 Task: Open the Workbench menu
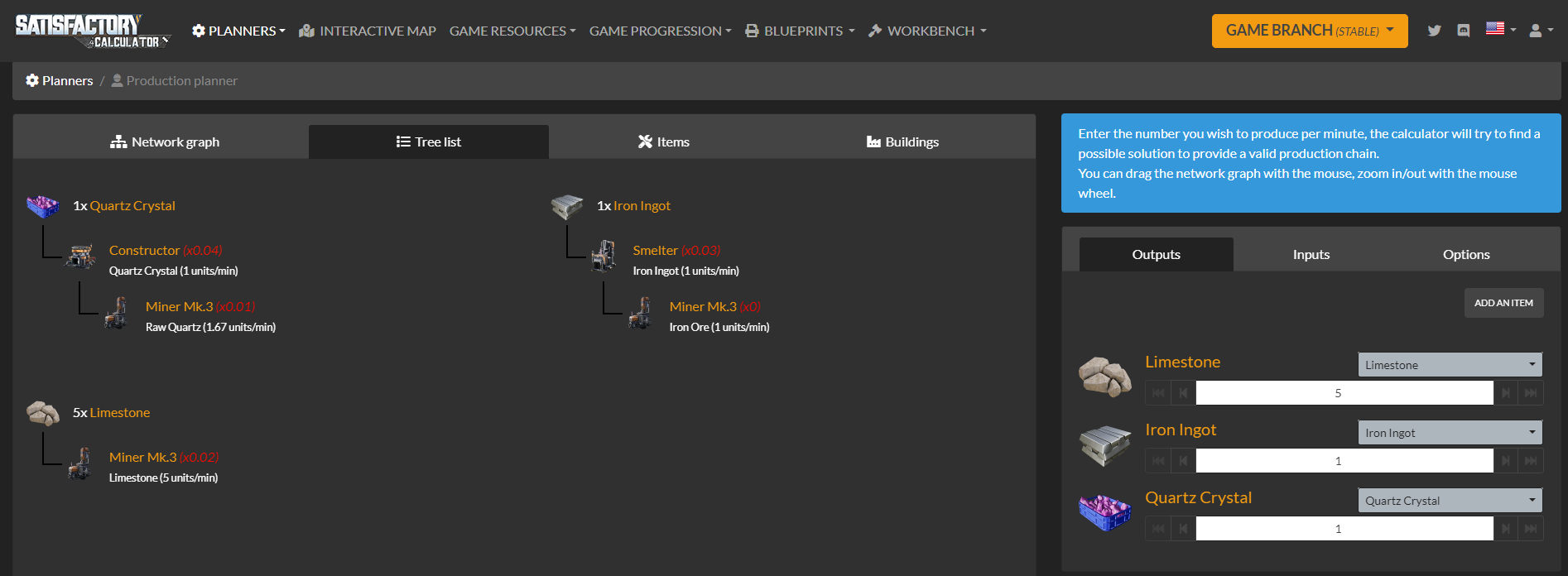(927, 31)
